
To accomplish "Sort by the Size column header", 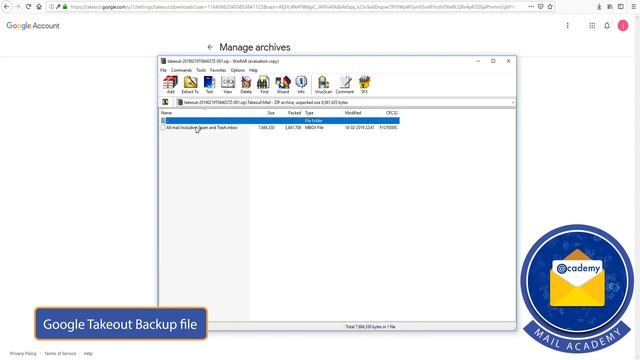I will tap(271, 113).
